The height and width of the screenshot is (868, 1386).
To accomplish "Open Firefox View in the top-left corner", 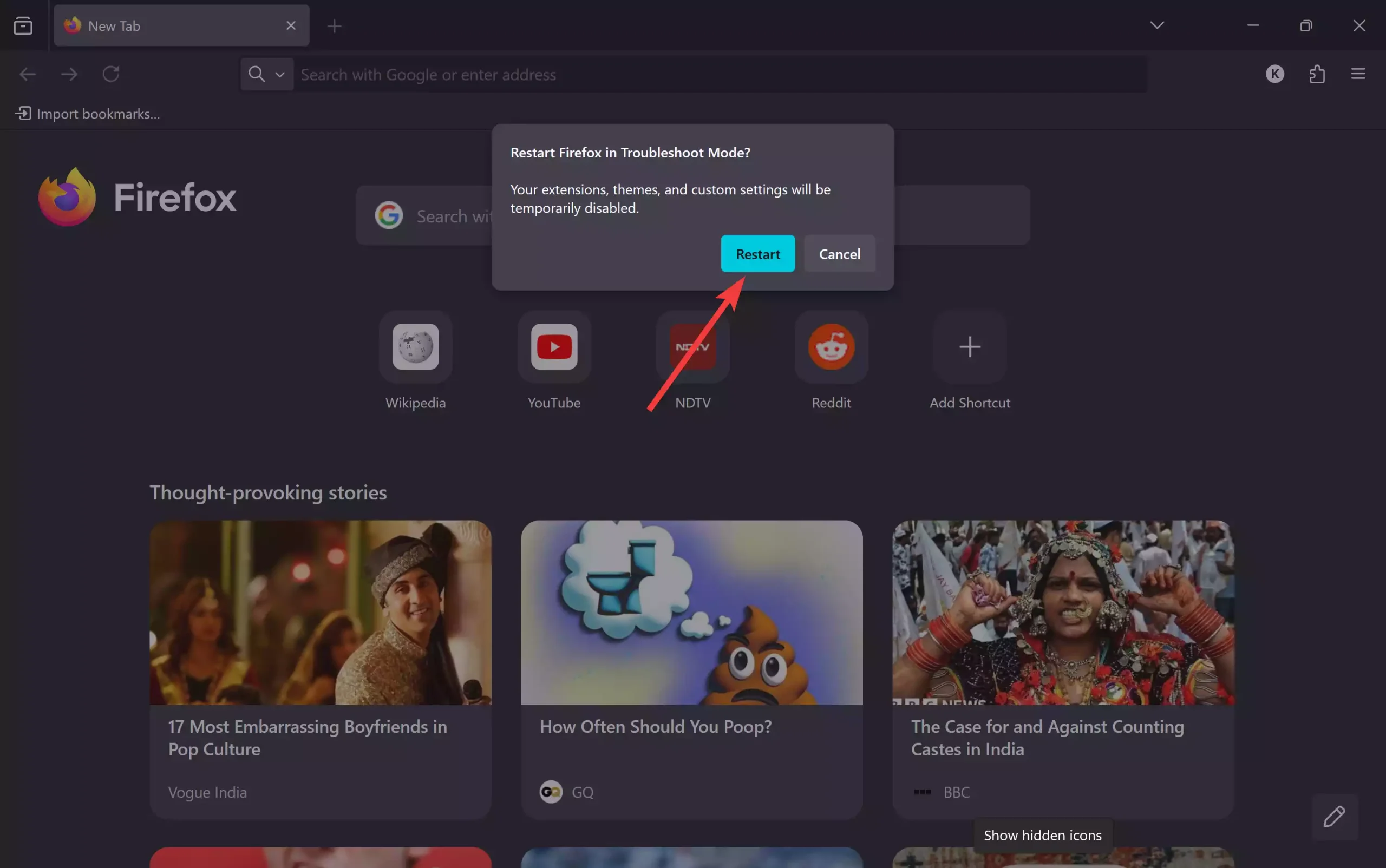I will click(x=22, y=25).
